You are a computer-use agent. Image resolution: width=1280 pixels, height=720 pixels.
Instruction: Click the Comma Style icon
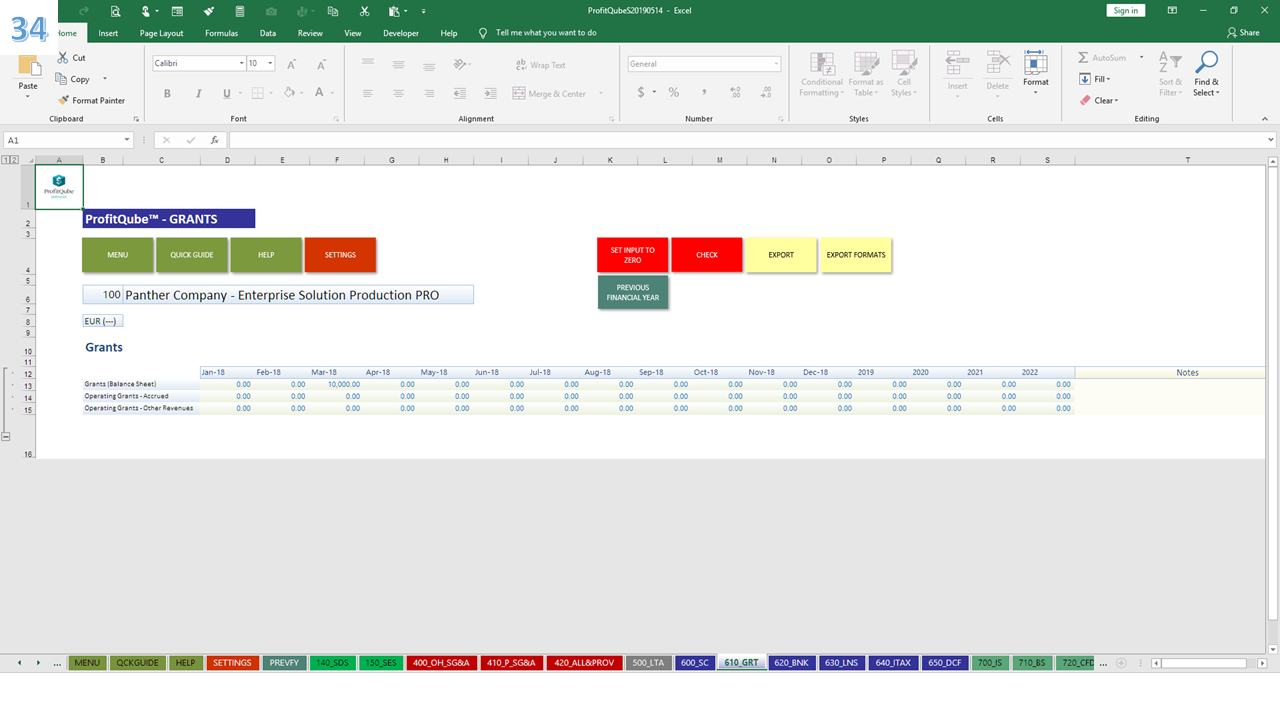point(704,92)
